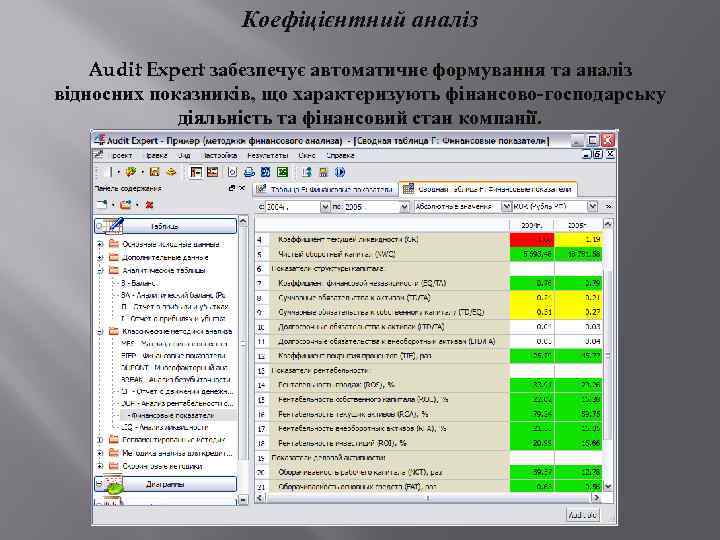Click the data table vertical scroll down arrow

point(608,486)
